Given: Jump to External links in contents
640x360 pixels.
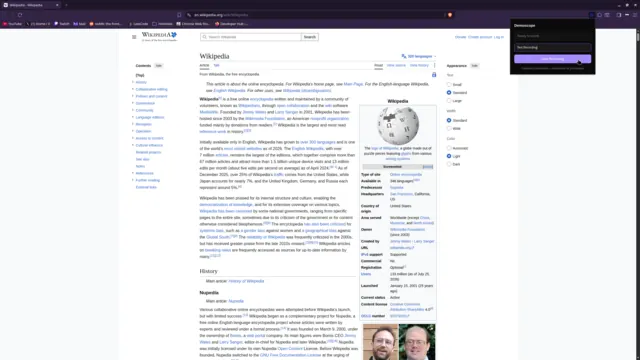Looking at the screenshot, I should click(146, 187).
